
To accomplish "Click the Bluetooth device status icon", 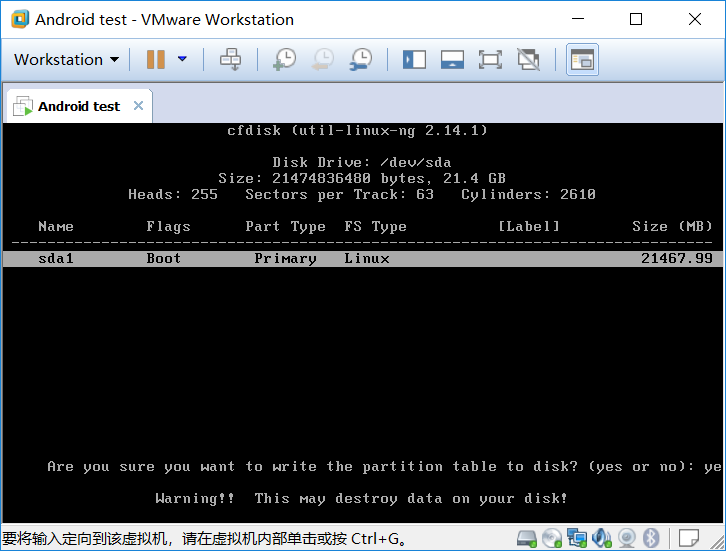I will click(x=650, y=538).
